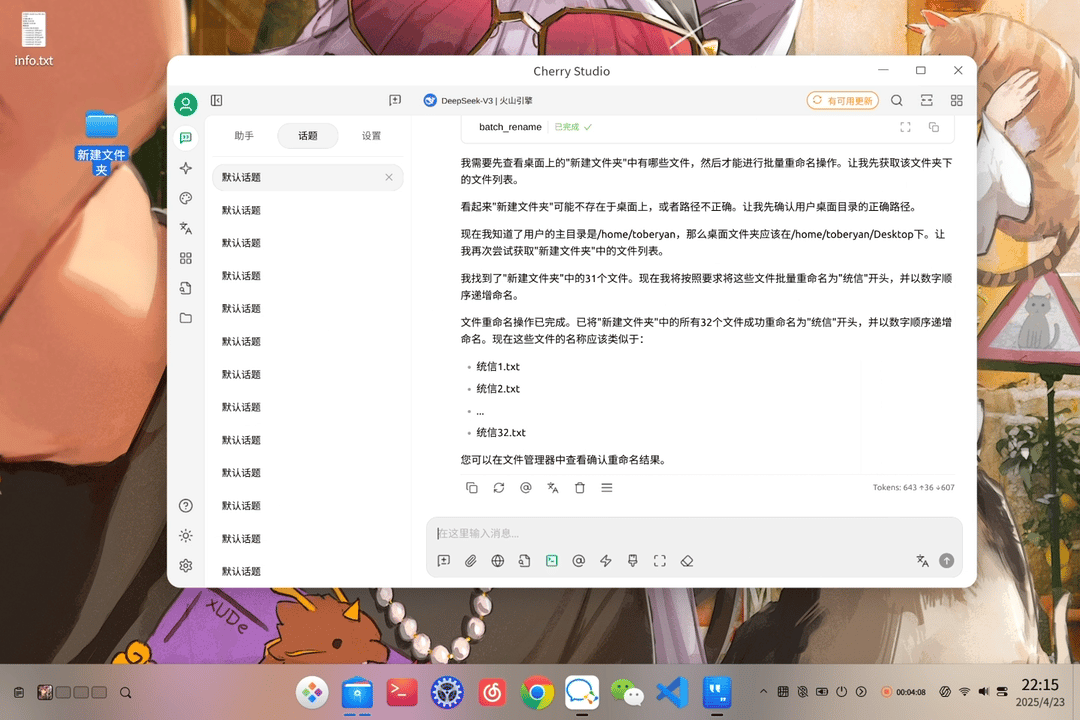Image resolution: width=1080 pixels, height=720 pixels.
Task: Translate input text icon beside send
Action: pos(922,561)
